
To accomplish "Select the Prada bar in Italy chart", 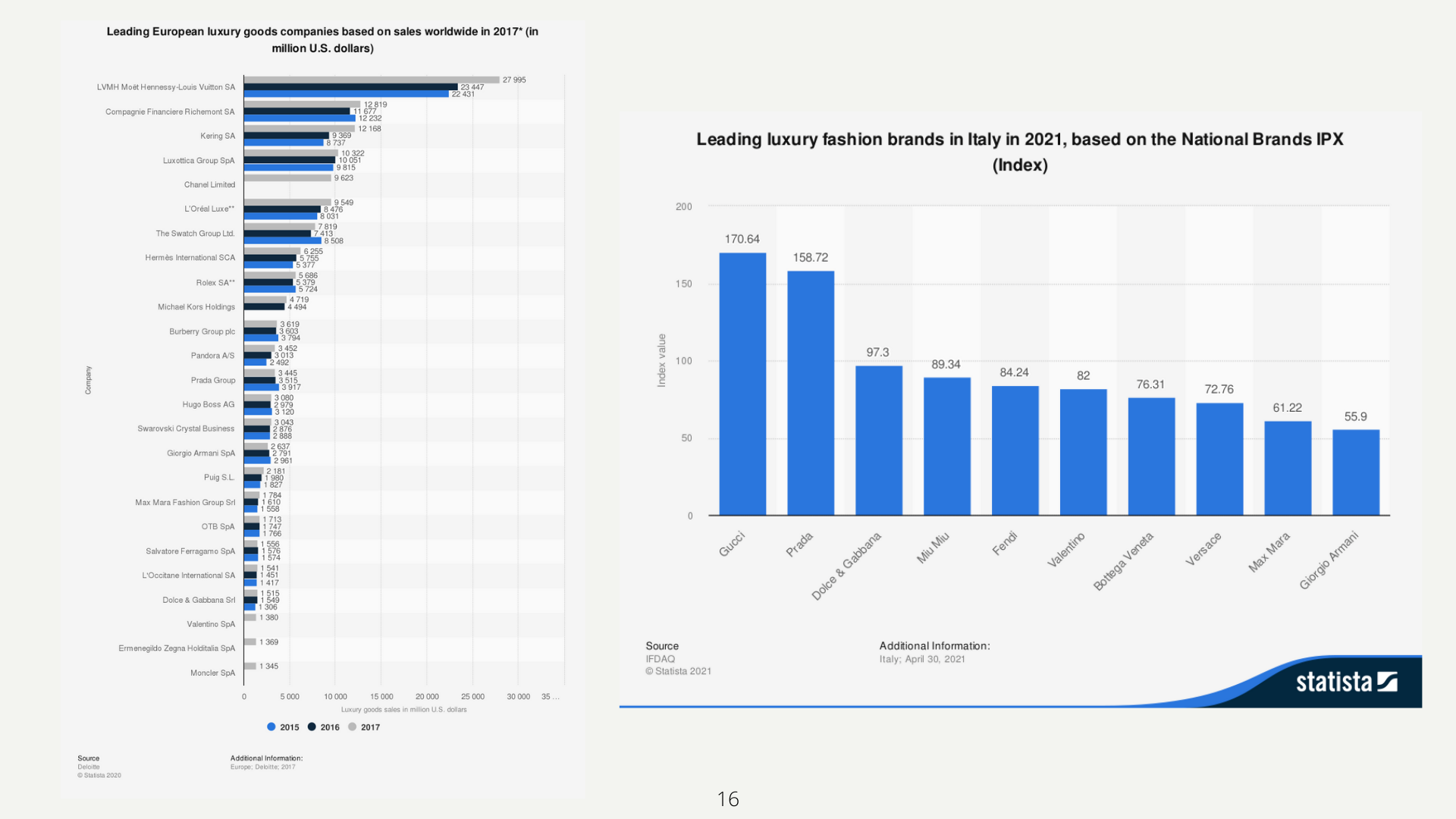I will 811,393.
